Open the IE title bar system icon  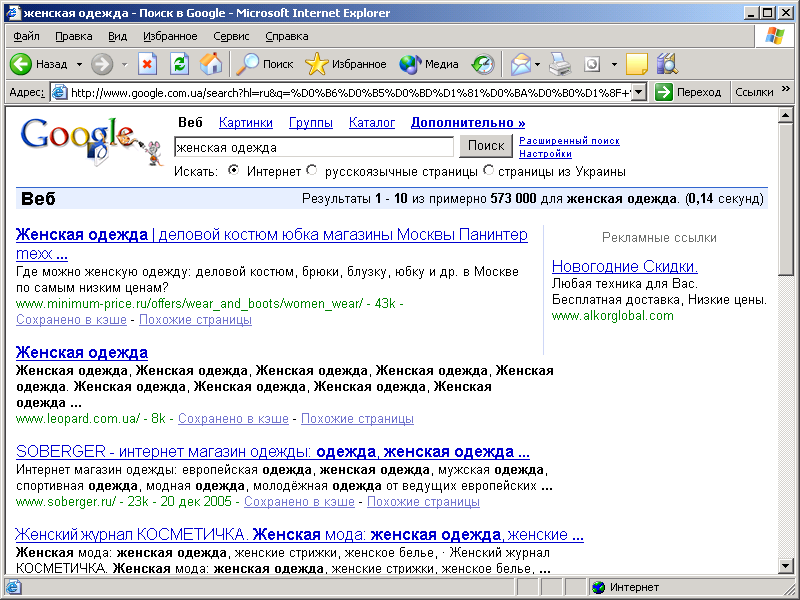click(12, 12)
